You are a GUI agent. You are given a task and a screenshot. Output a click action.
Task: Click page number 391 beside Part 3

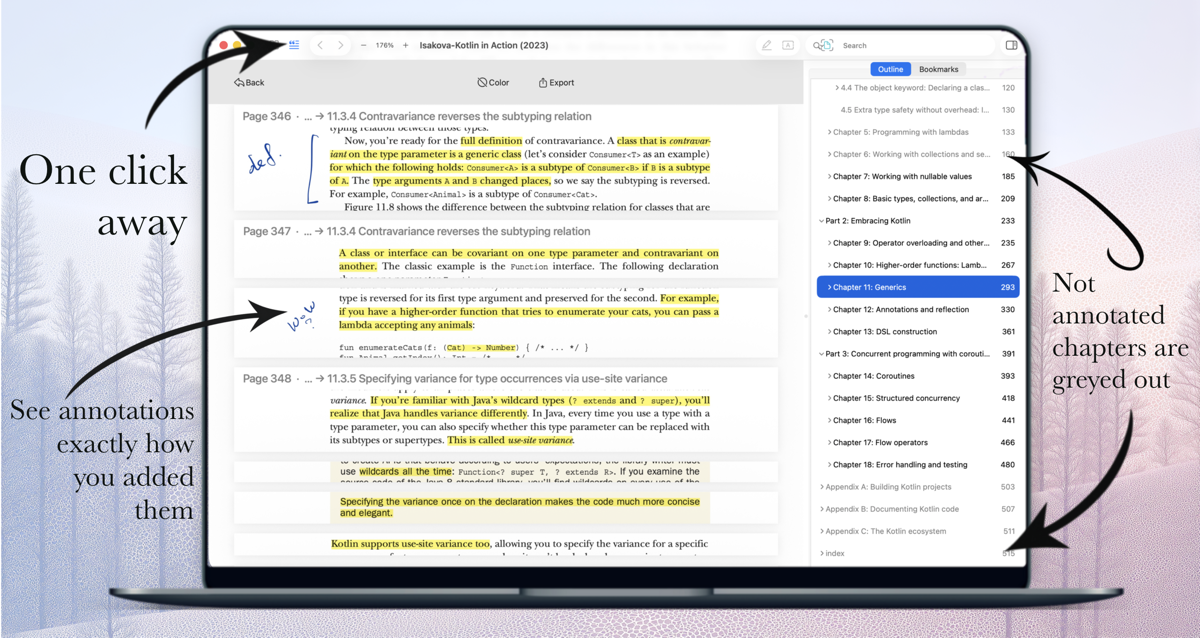click(x=1008, y=354)
